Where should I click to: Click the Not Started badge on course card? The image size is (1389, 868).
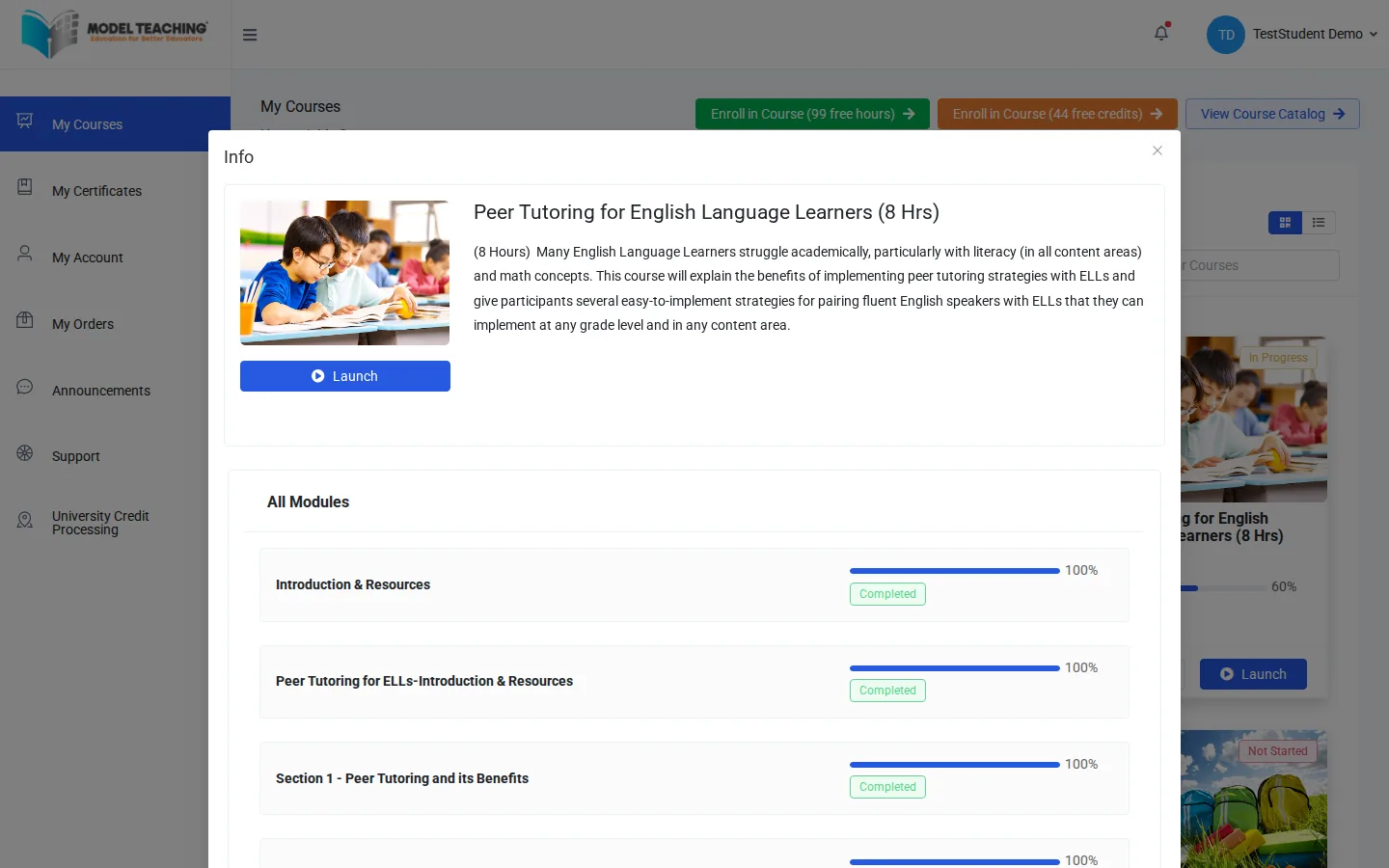tap(1278, 751)
